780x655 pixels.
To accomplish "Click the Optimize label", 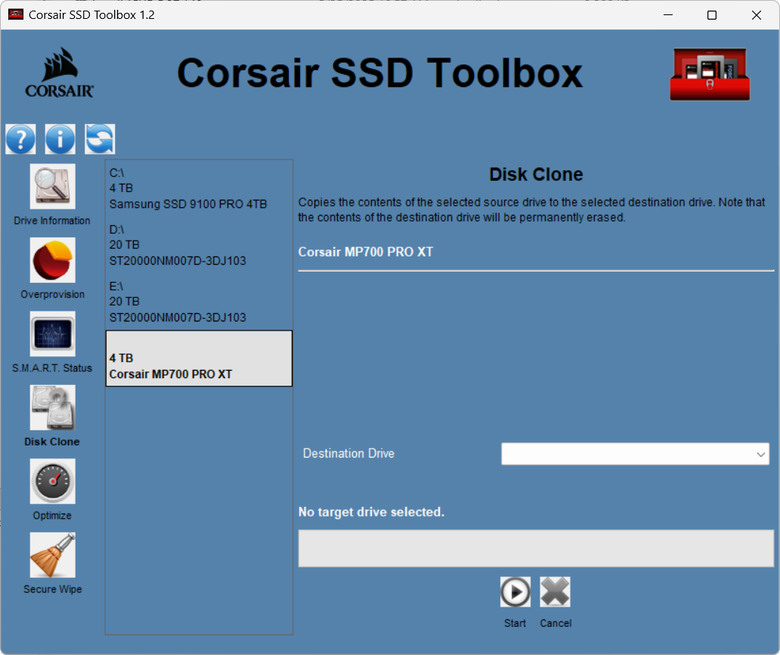I will 52,515.
